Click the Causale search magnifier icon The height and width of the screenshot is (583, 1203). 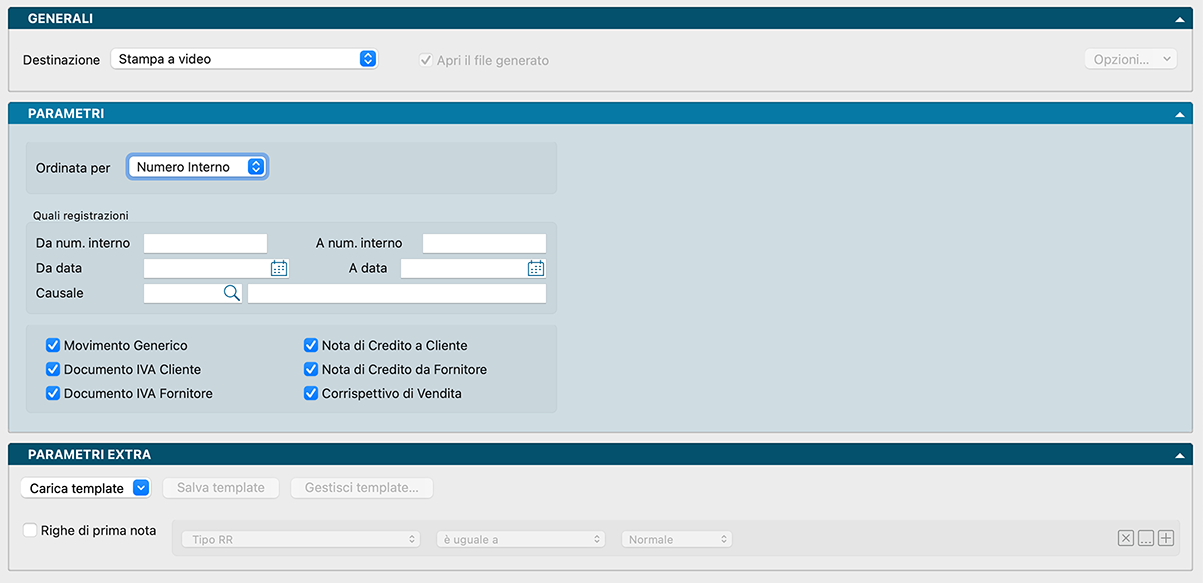coord(231,293)
